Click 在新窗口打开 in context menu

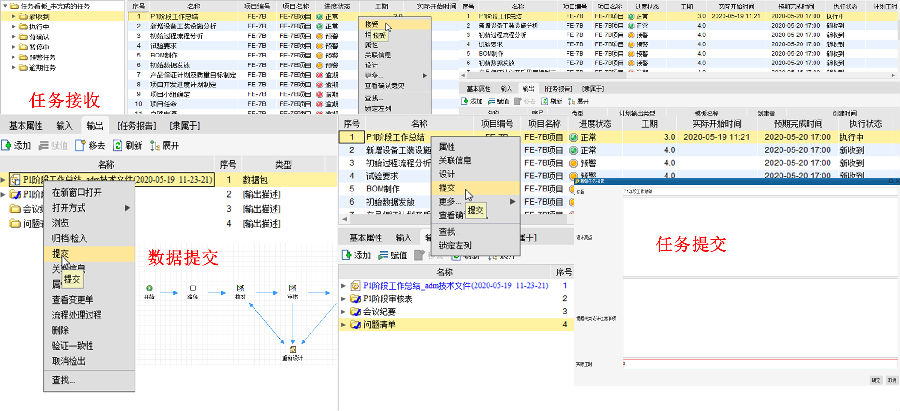tap(79, 193)
